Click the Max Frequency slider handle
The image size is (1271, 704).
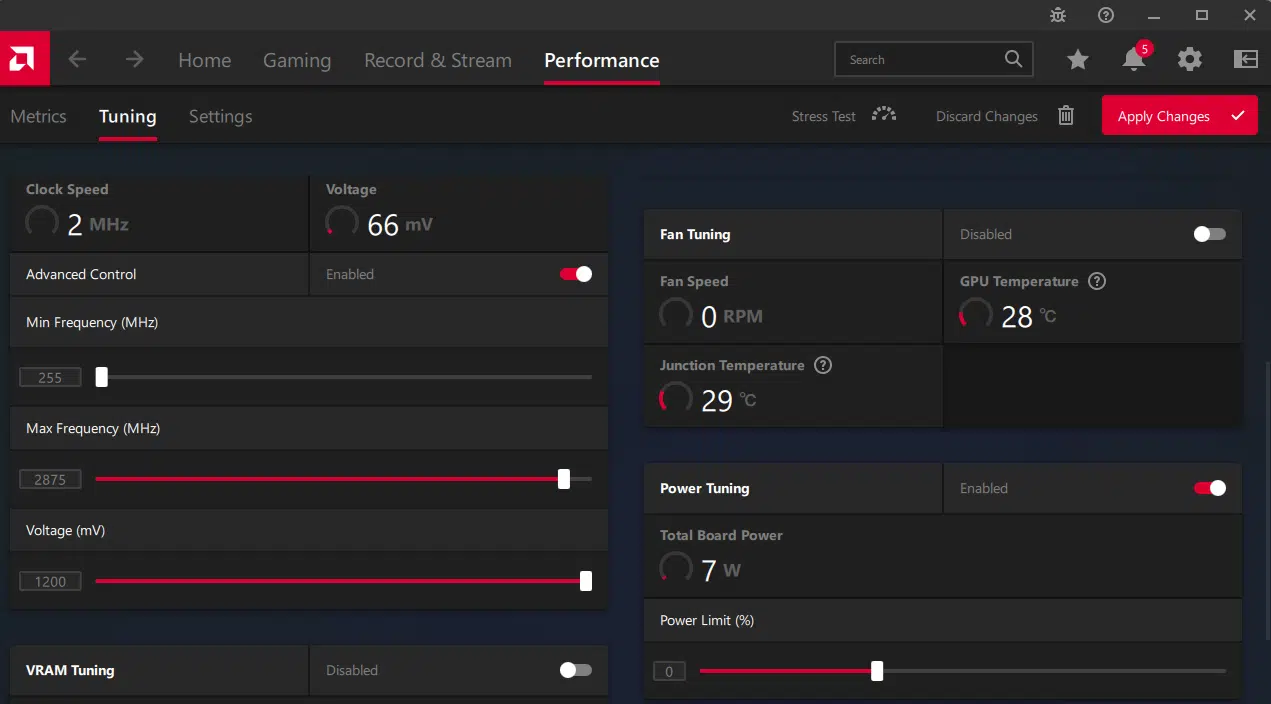tap(564, 479)
